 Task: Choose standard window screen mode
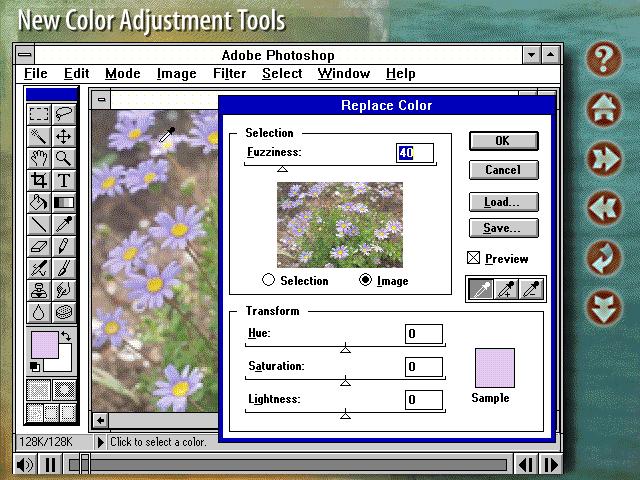(35, 413)
